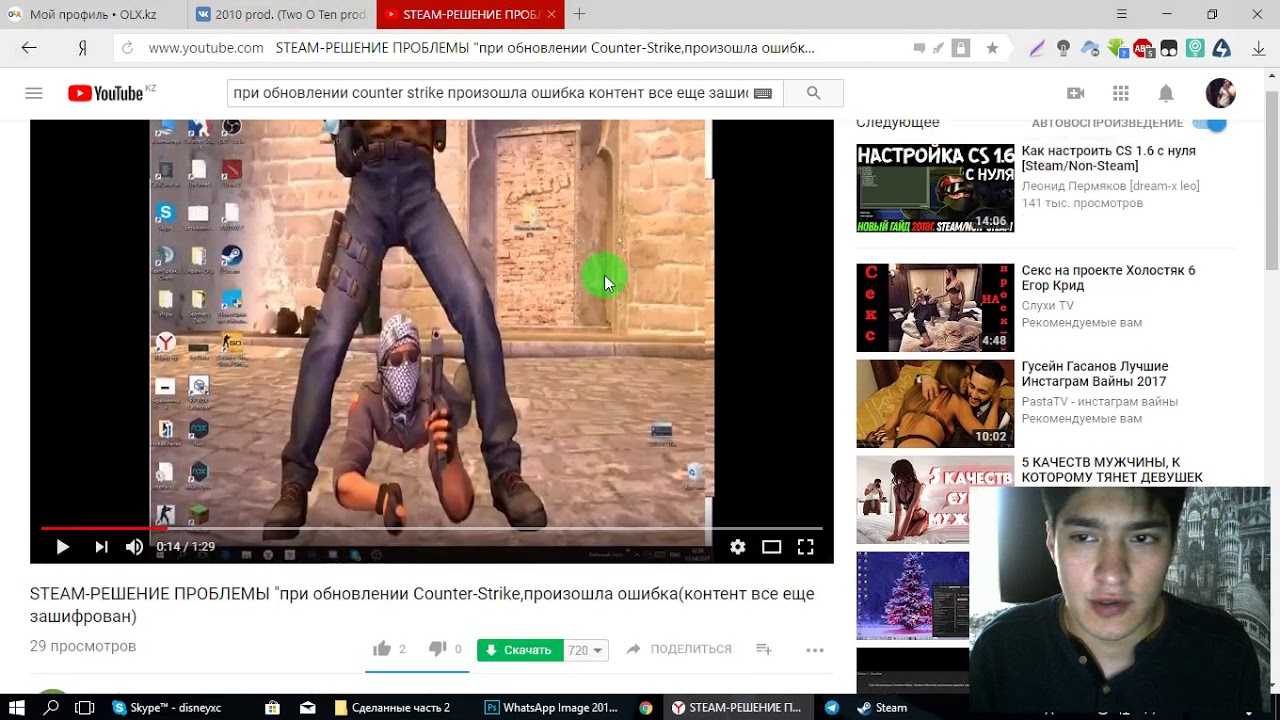The width and height of the screenshot is (1280, 720).
Task: Like the video with thumbs up
Action: coord(382,649)
